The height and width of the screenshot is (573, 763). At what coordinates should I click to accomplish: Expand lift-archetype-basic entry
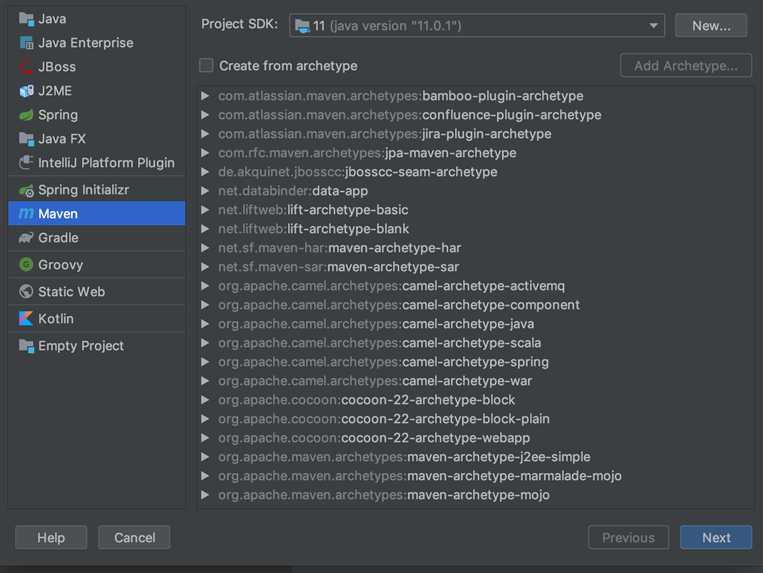205,210
